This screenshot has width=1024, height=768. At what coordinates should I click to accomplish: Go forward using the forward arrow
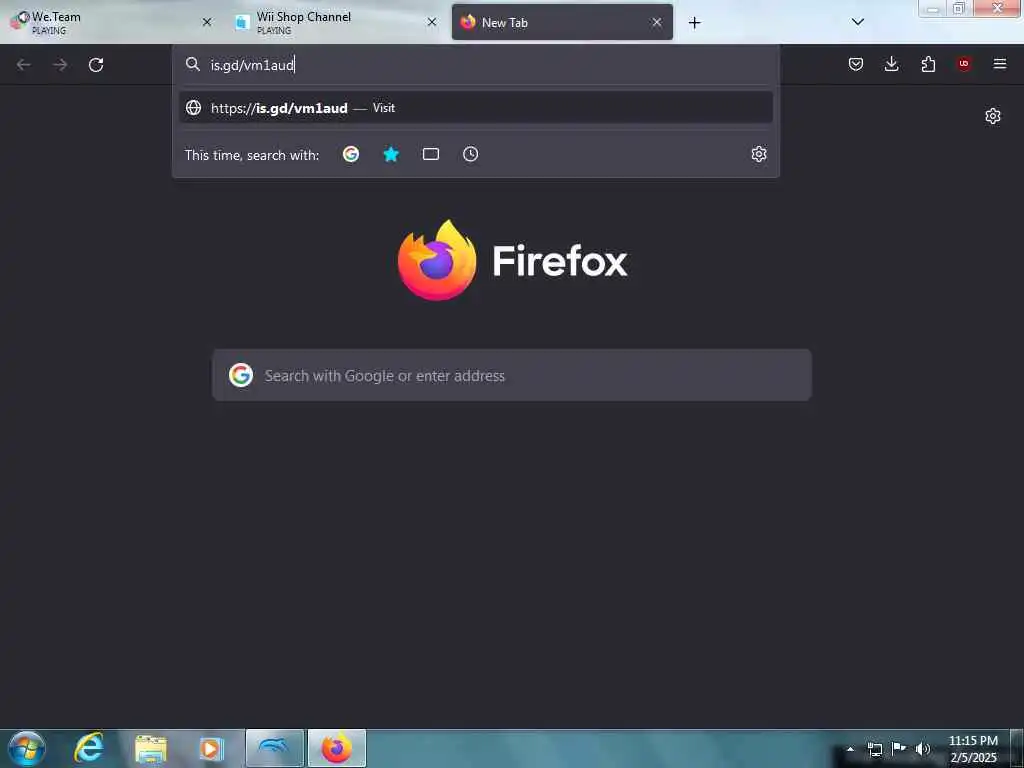[x=60, y=65]
